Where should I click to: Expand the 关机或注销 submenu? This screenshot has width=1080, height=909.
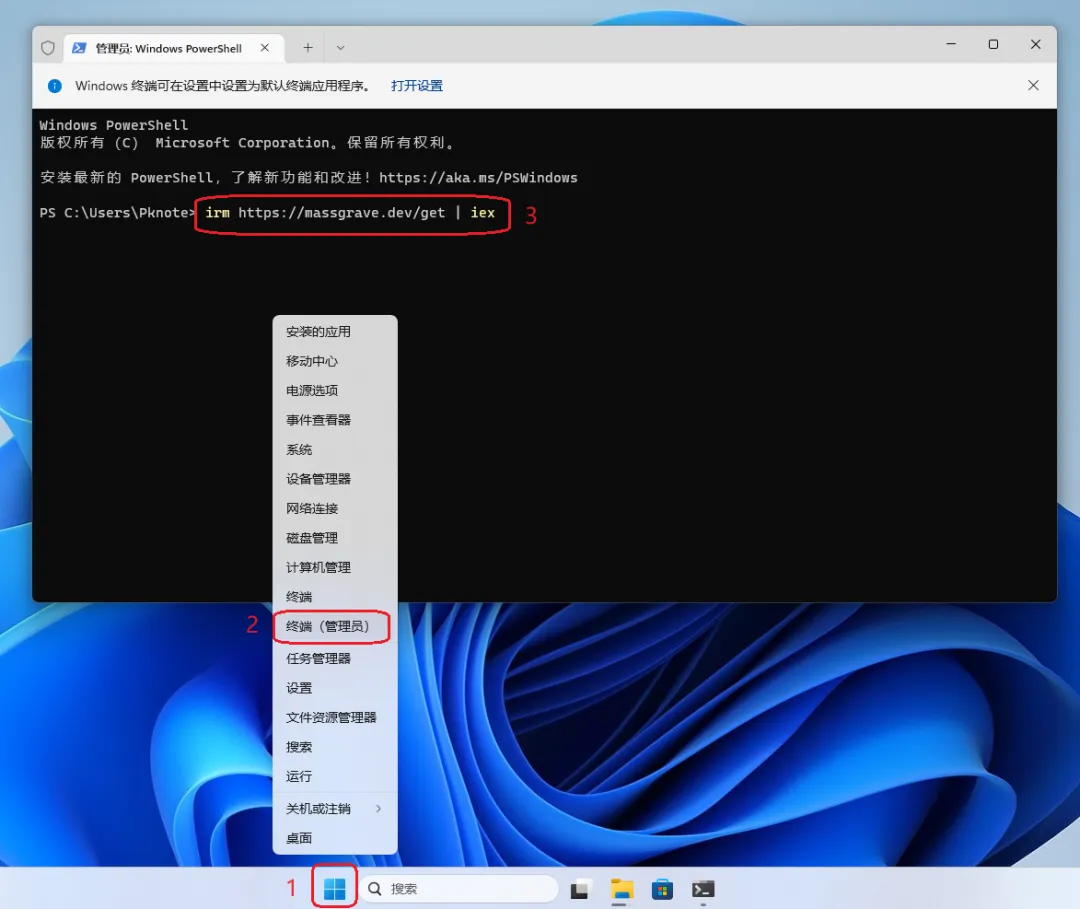tap(335, 808)
